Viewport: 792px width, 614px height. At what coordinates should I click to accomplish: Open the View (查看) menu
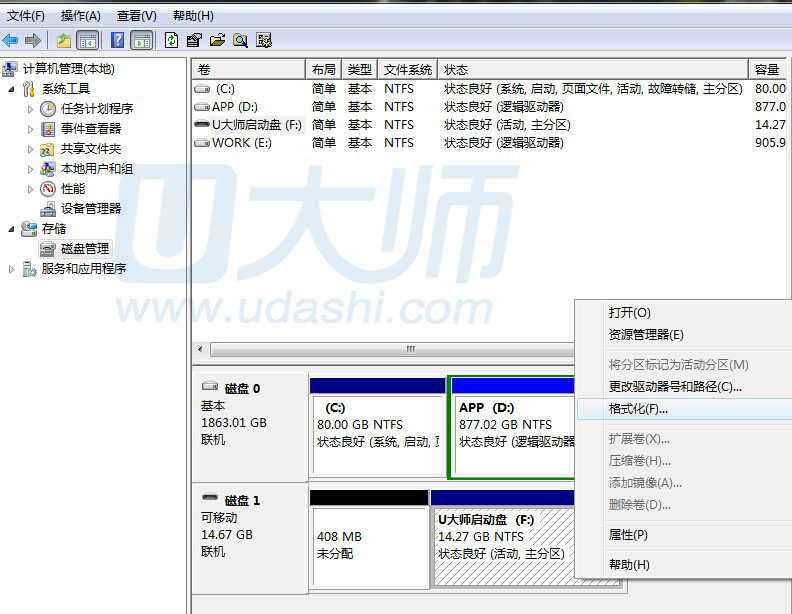(136, 16)
